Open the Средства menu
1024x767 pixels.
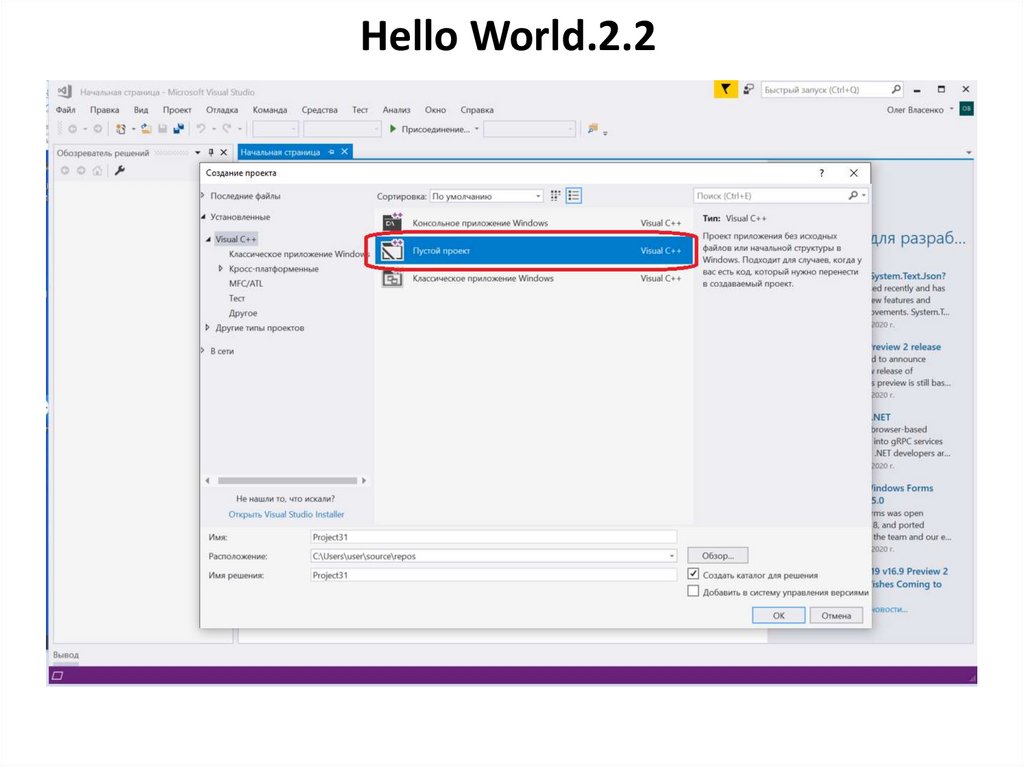(319, 110)
